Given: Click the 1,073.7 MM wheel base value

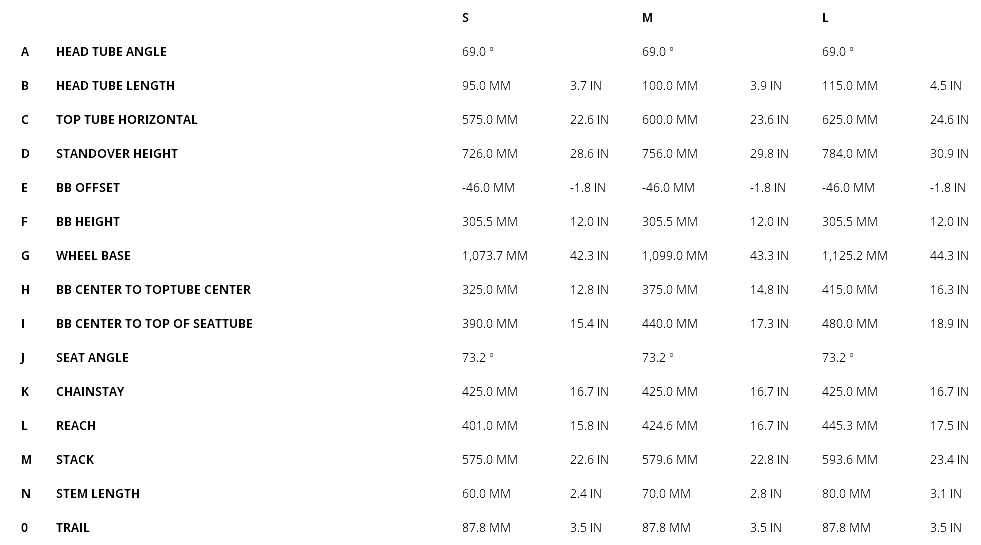Looking at the screenshot, I should coord(495,256).
